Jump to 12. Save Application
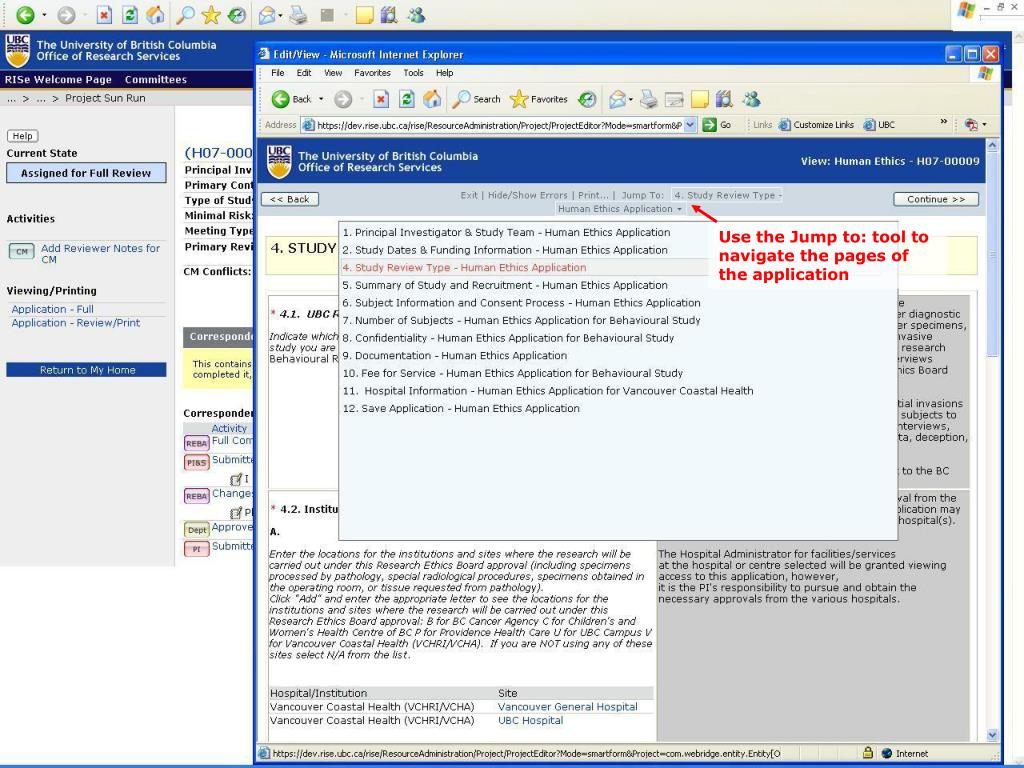Image resolution: width=1024 pixels, height=768 pixels. click(x=461, y=409)
